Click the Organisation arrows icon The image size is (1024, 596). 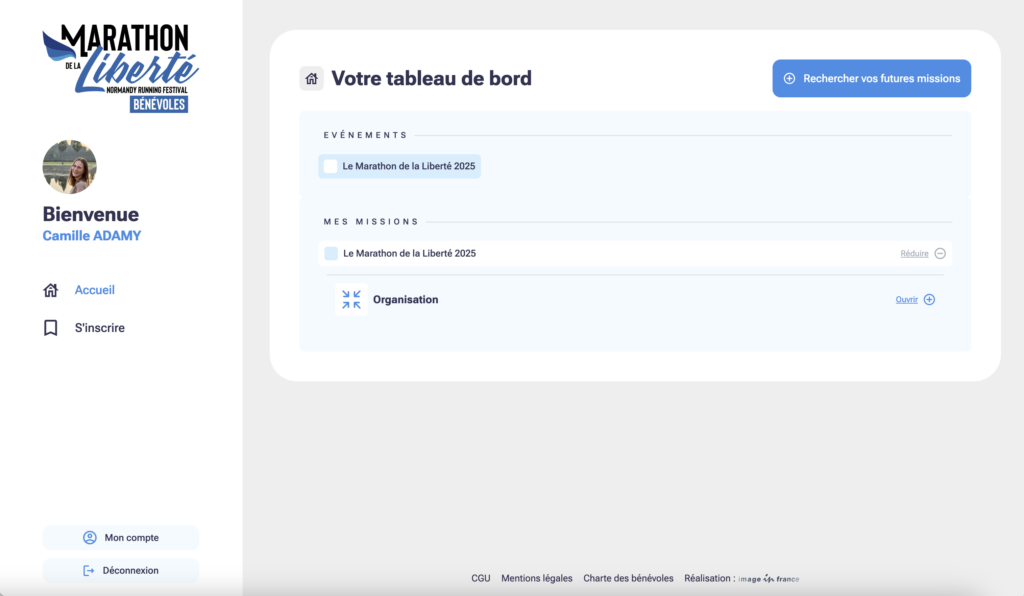pyautogui.click(x=351, y=300)
